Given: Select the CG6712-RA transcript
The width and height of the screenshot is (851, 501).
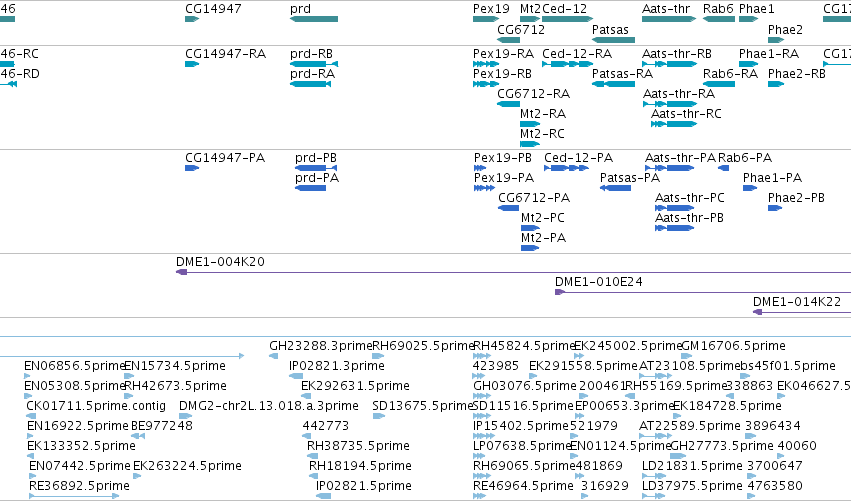Looking at the screenshot, I should click(509, 104).
